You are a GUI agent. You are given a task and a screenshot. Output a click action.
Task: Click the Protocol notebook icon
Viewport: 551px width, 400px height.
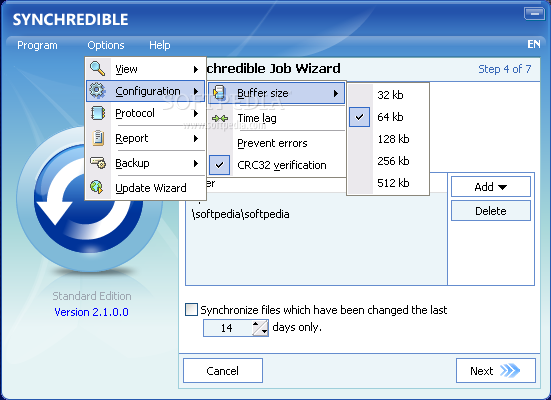pyautogui.click(x=97, y=113)
